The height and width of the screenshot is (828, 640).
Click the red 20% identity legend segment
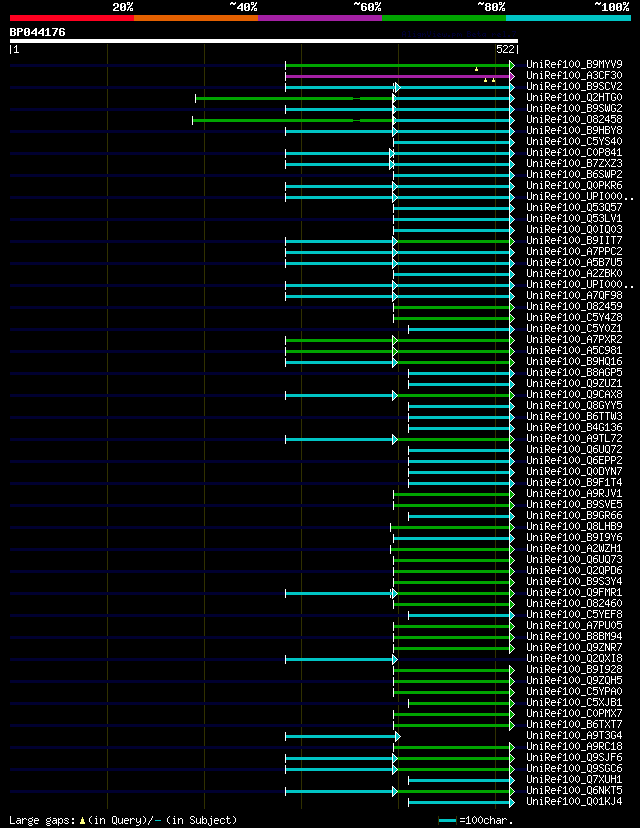coord(72,18)
